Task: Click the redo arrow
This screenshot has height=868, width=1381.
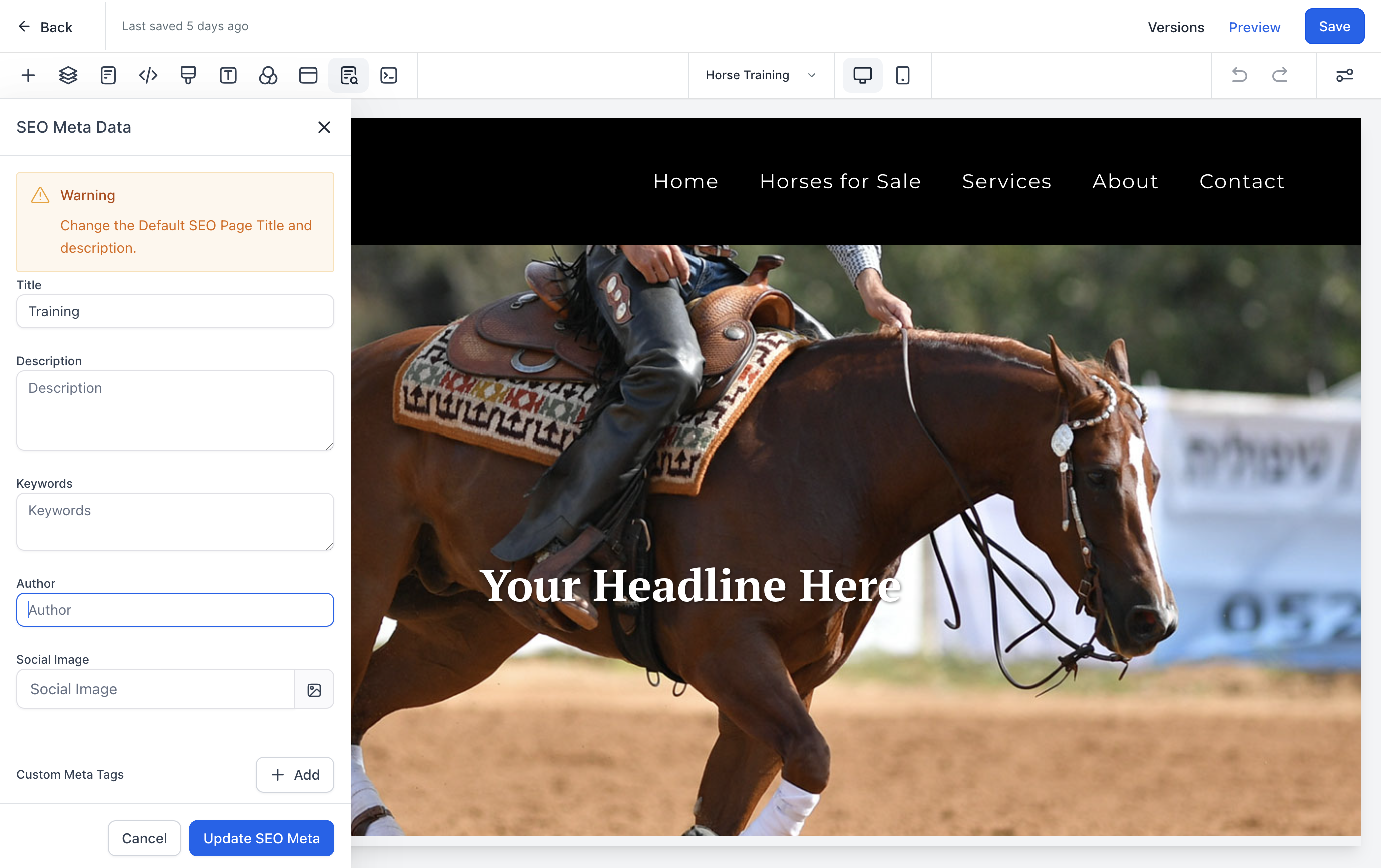Action: click(1280, 75)
